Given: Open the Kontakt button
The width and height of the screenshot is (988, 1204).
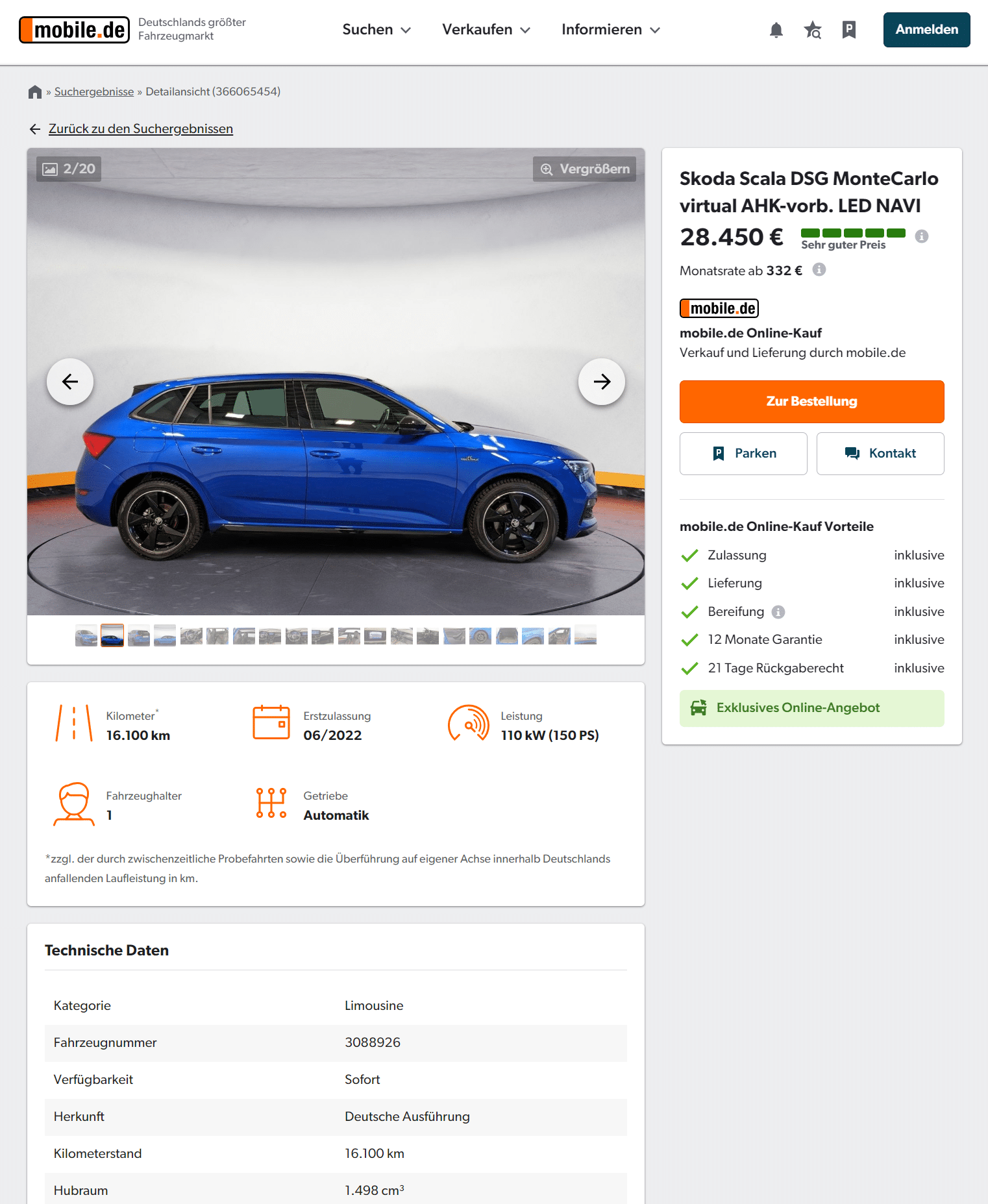Looking at the screenshot, I should [x=880, y=454].
